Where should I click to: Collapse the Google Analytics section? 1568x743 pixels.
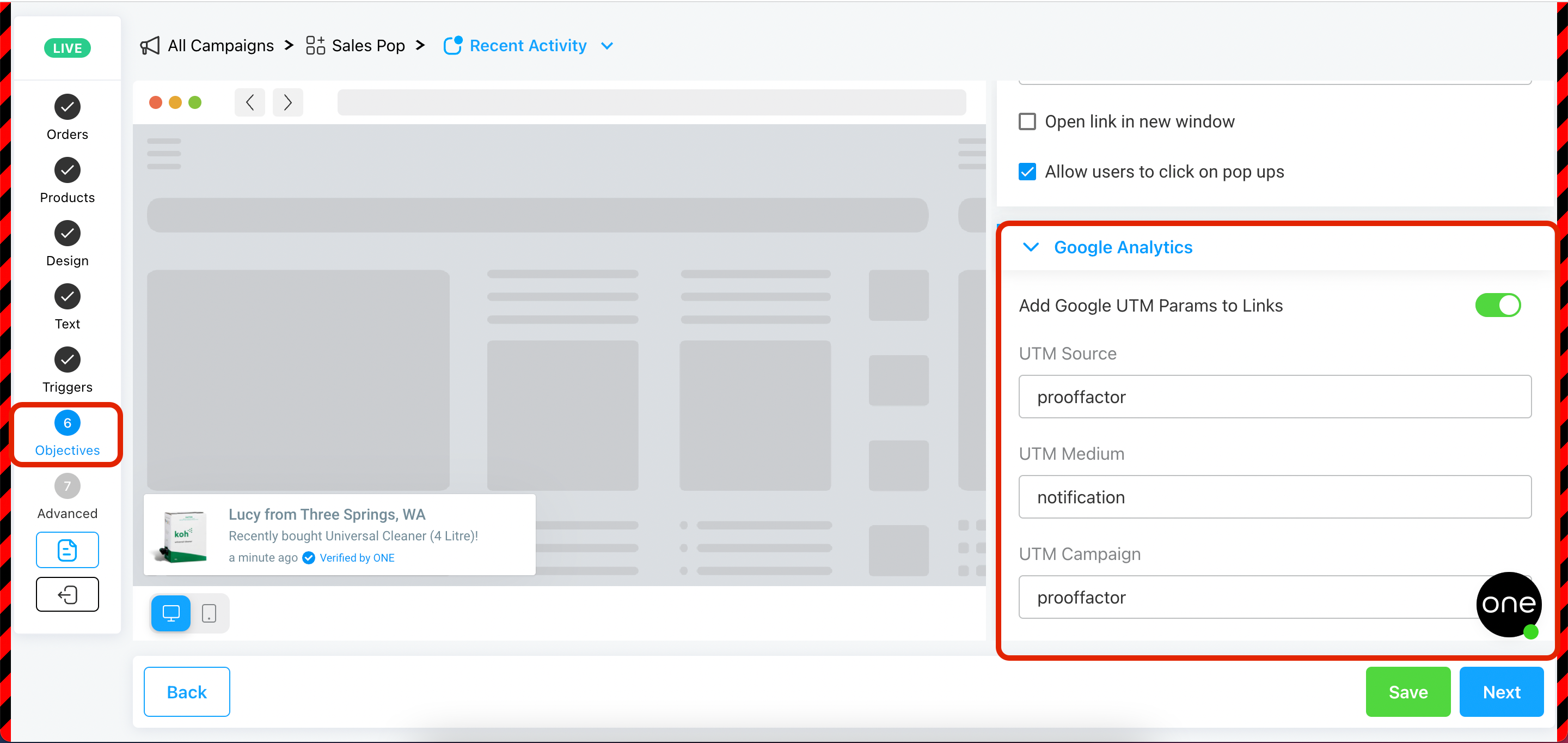1031,247
